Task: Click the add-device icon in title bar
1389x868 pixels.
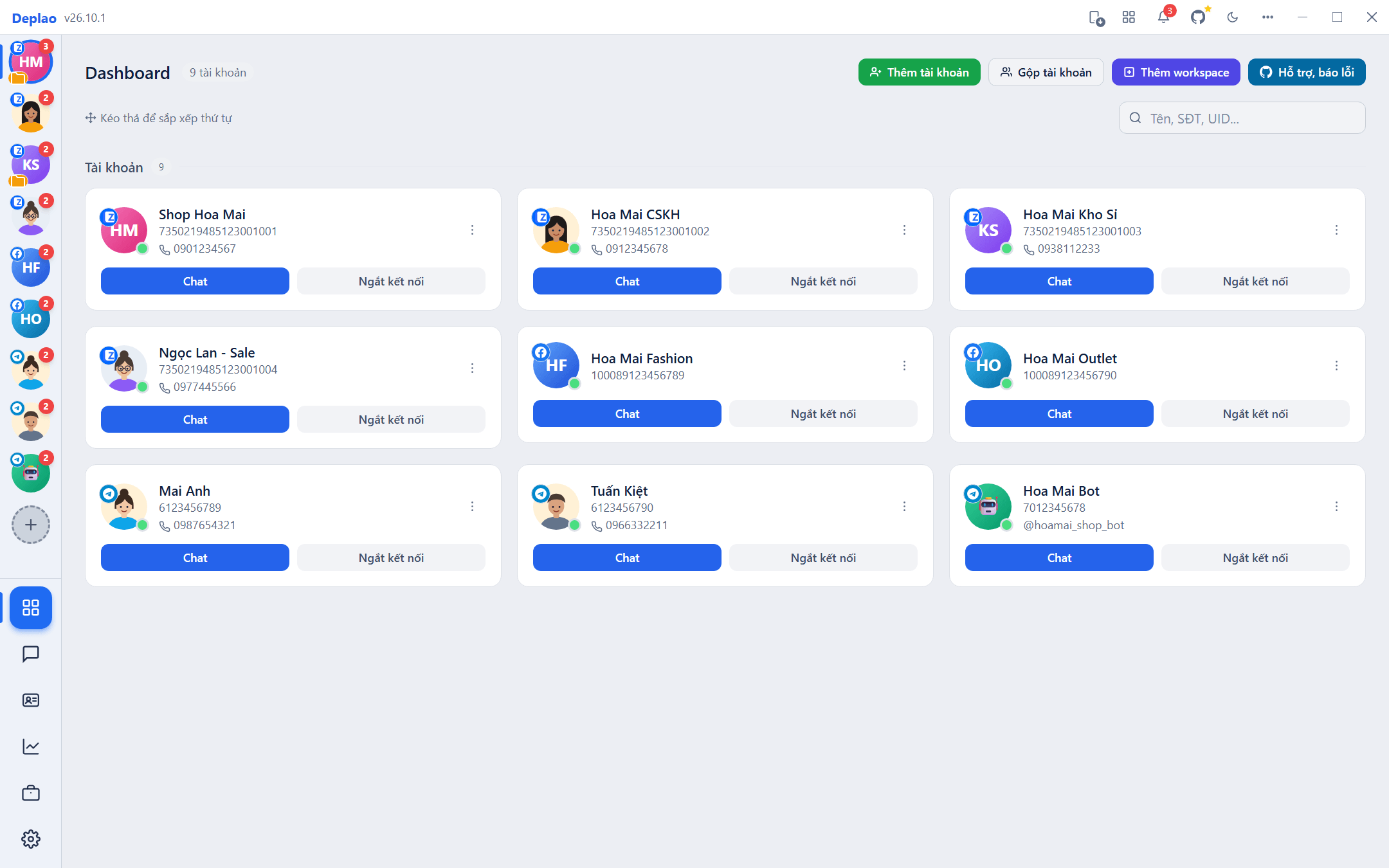Action: 1096,17
